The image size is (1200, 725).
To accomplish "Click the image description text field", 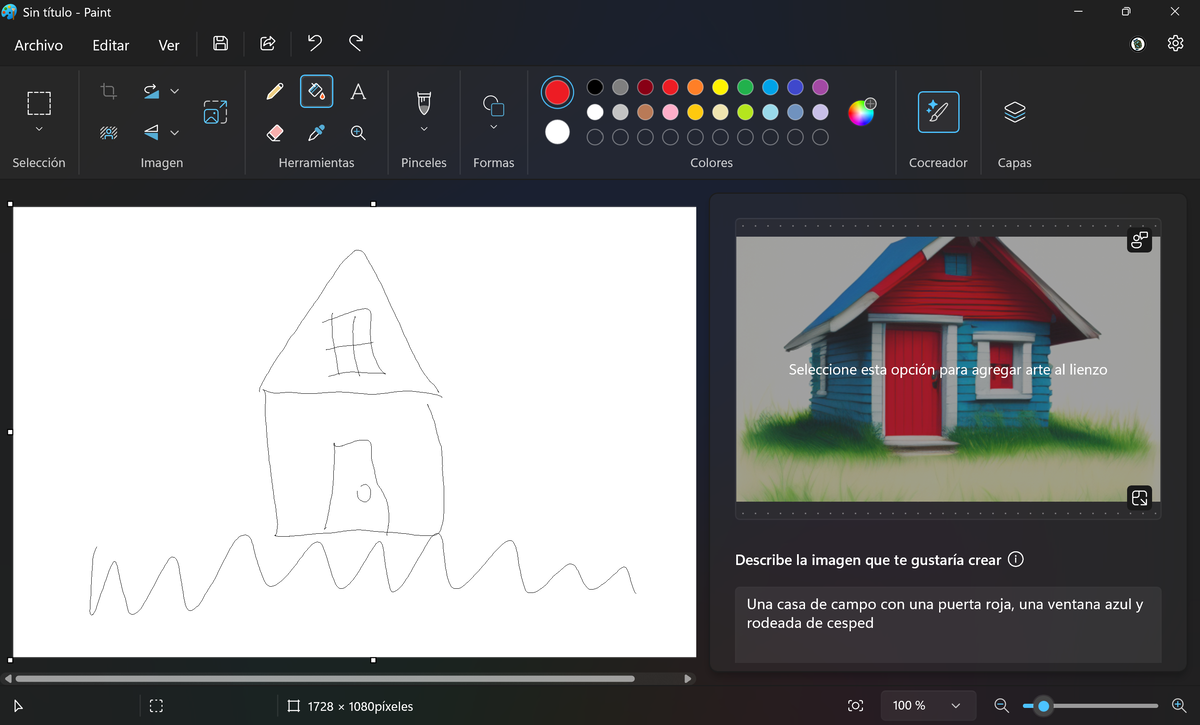I will (x=947, y=622).
